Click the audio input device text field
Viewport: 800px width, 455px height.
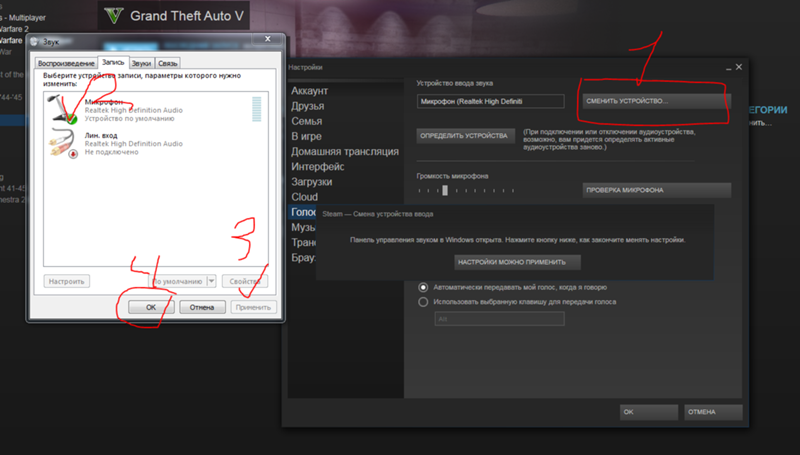tap(490, 101)
